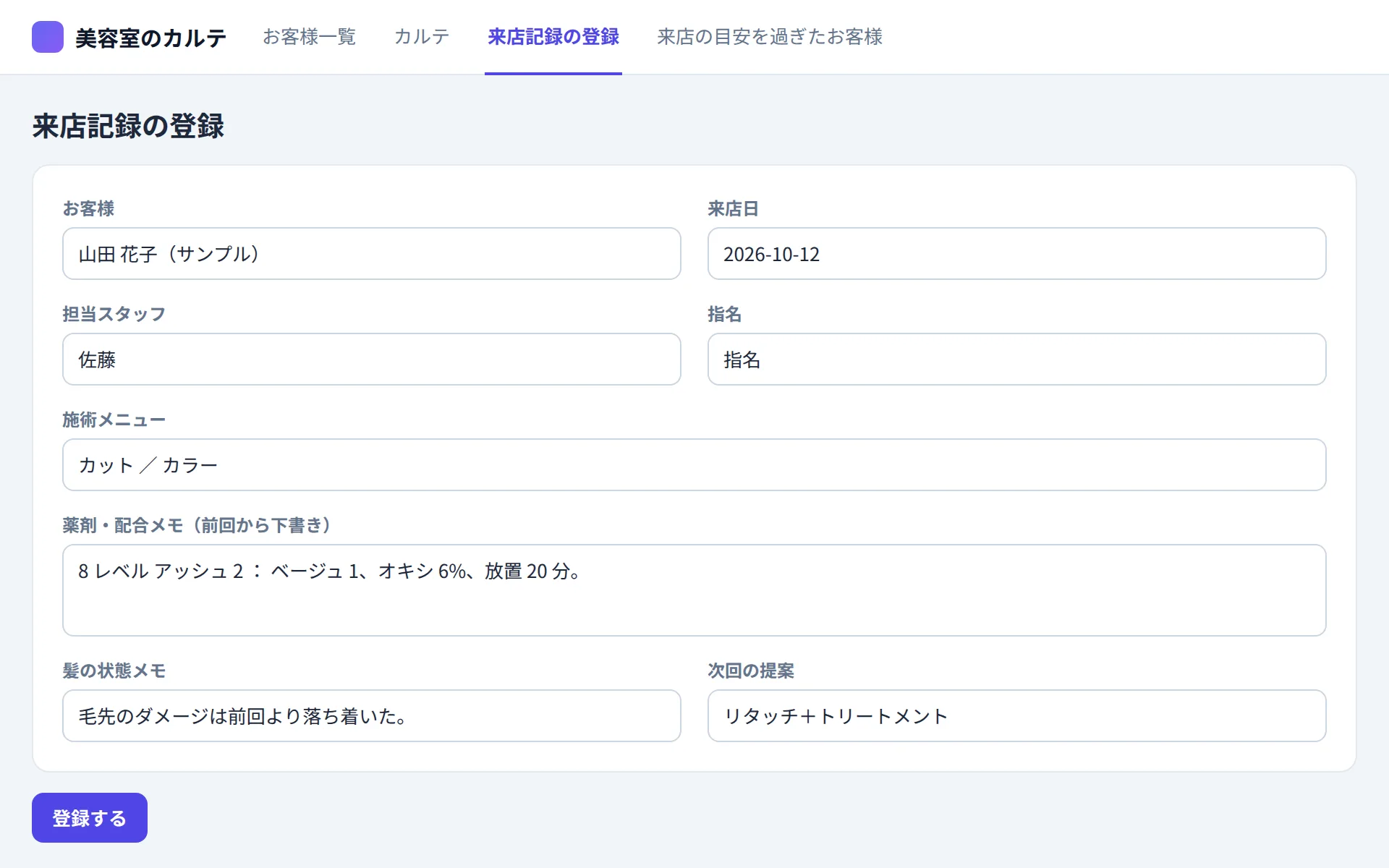This screenshot has height=868, width=1389.
Task: Click the 次回の提案 input field
Action: (1016, 716)
